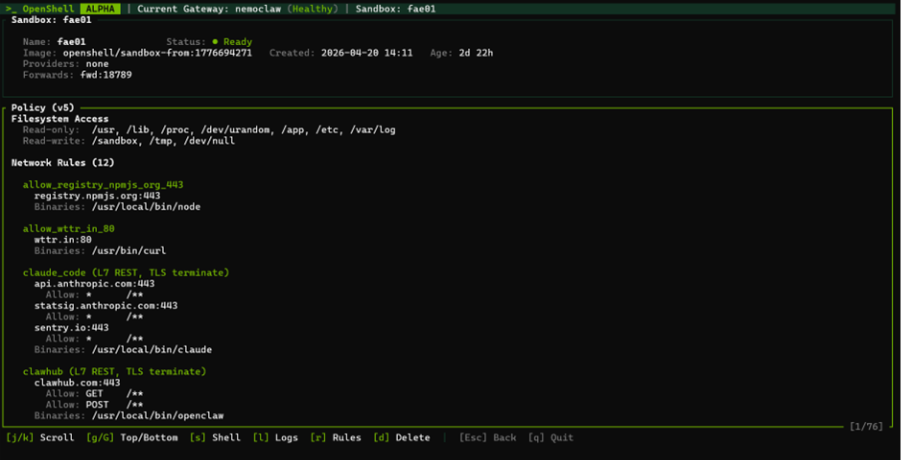Click endpoint api.anthropic.com:443

pos(94,284)
